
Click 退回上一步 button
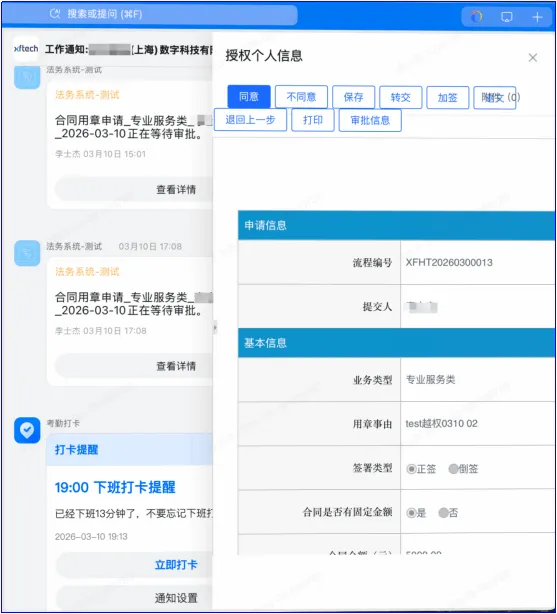coord(250,120)
